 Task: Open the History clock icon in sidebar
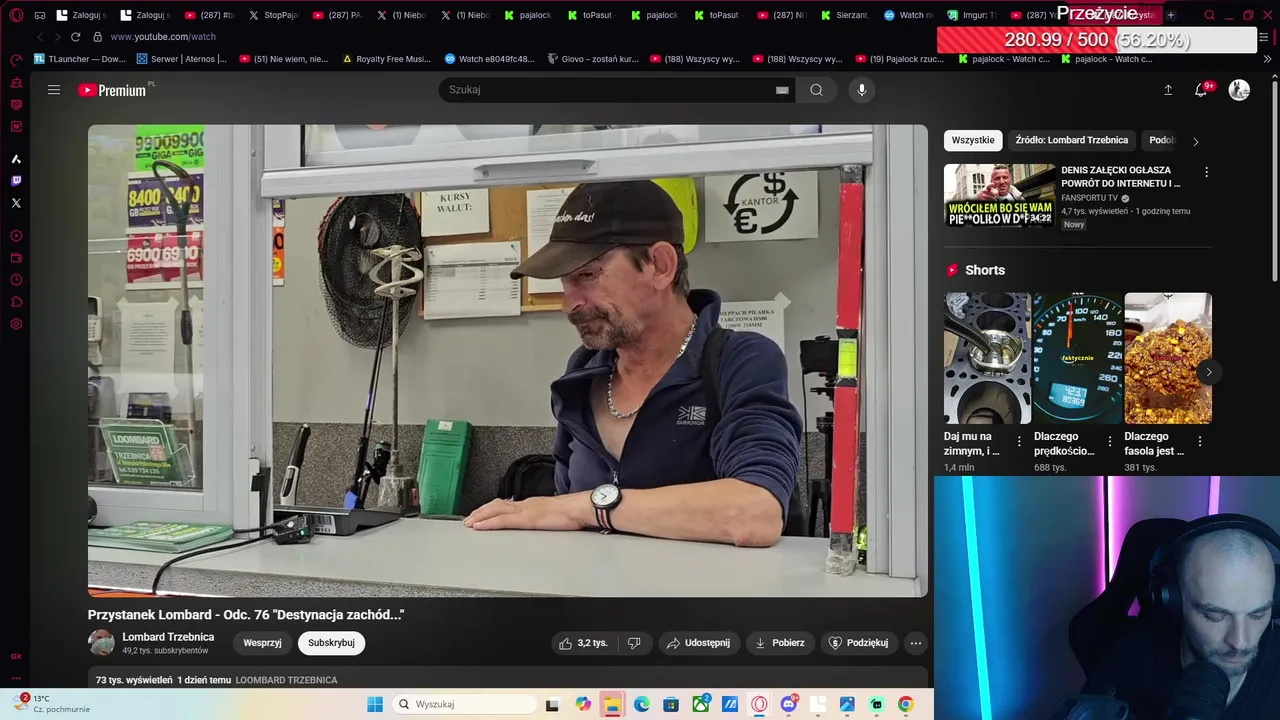(16, 280)
